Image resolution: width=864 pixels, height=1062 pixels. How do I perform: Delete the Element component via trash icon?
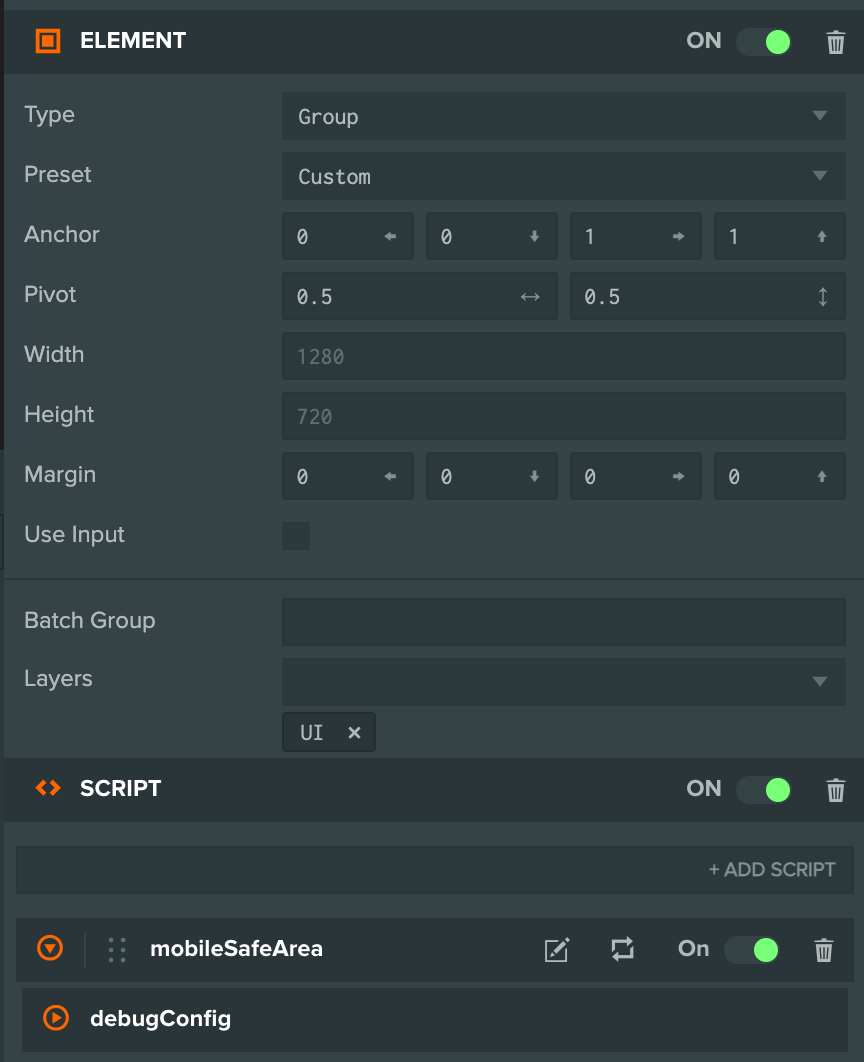(x=836, y=42)
